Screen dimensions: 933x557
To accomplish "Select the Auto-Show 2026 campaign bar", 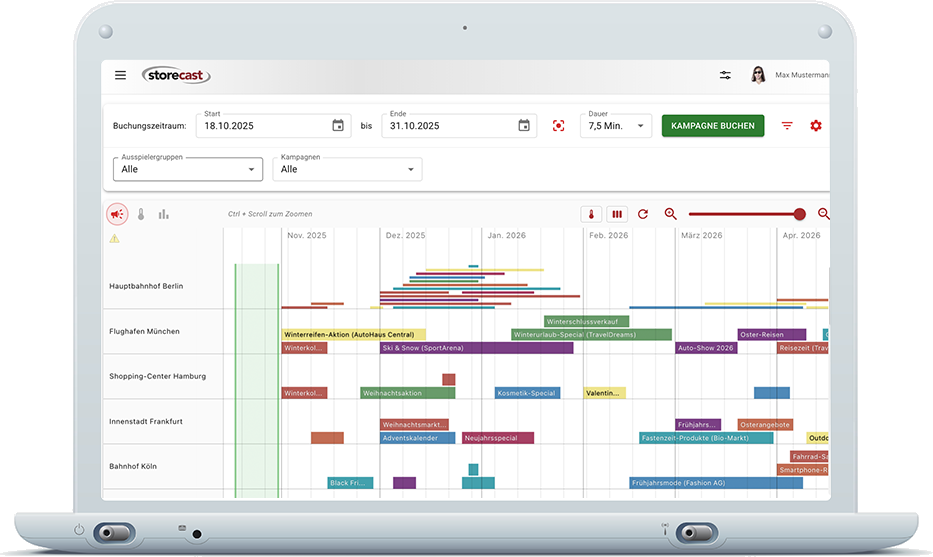I will tap(706, 348).
